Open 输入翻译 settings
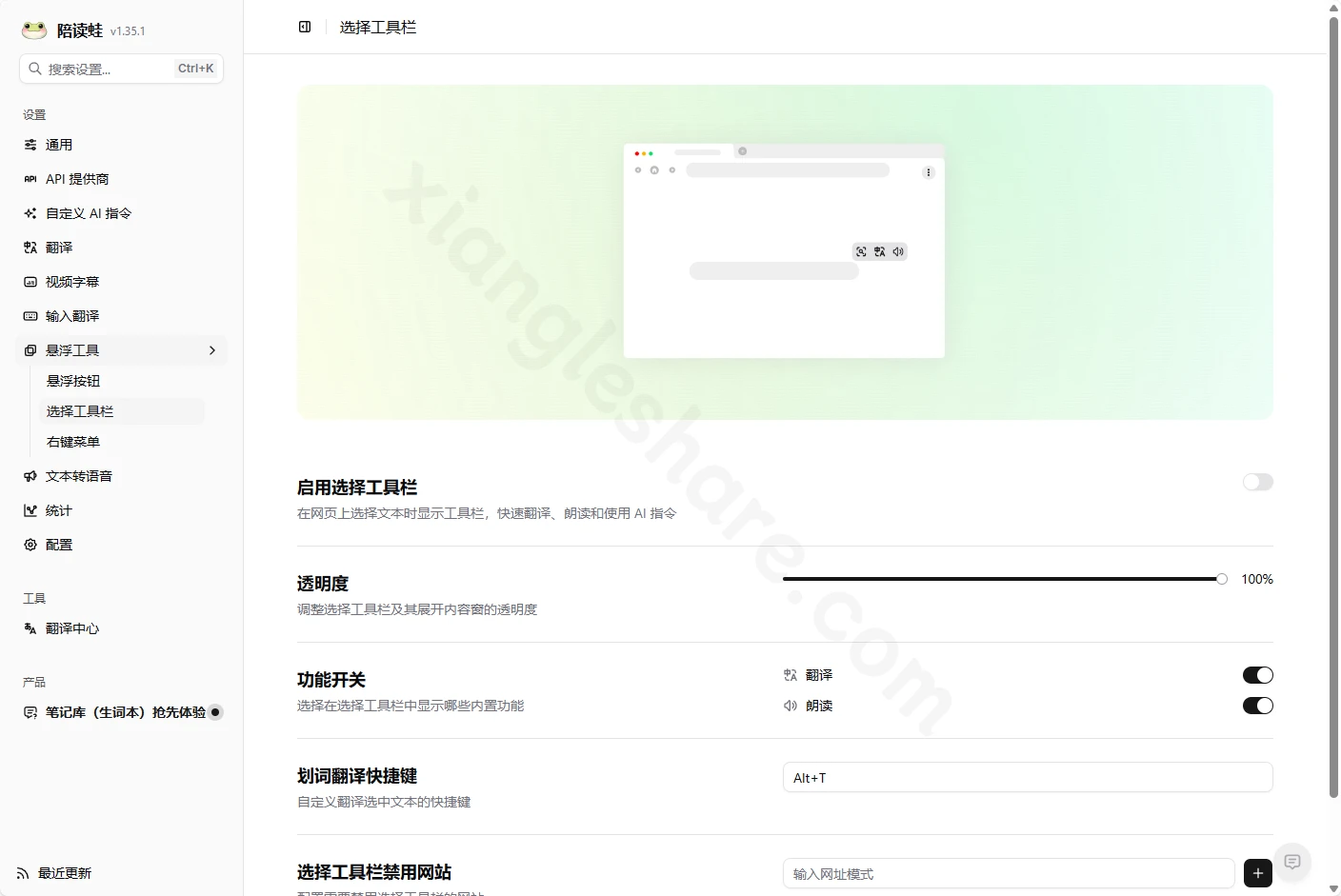 (122, 316)
